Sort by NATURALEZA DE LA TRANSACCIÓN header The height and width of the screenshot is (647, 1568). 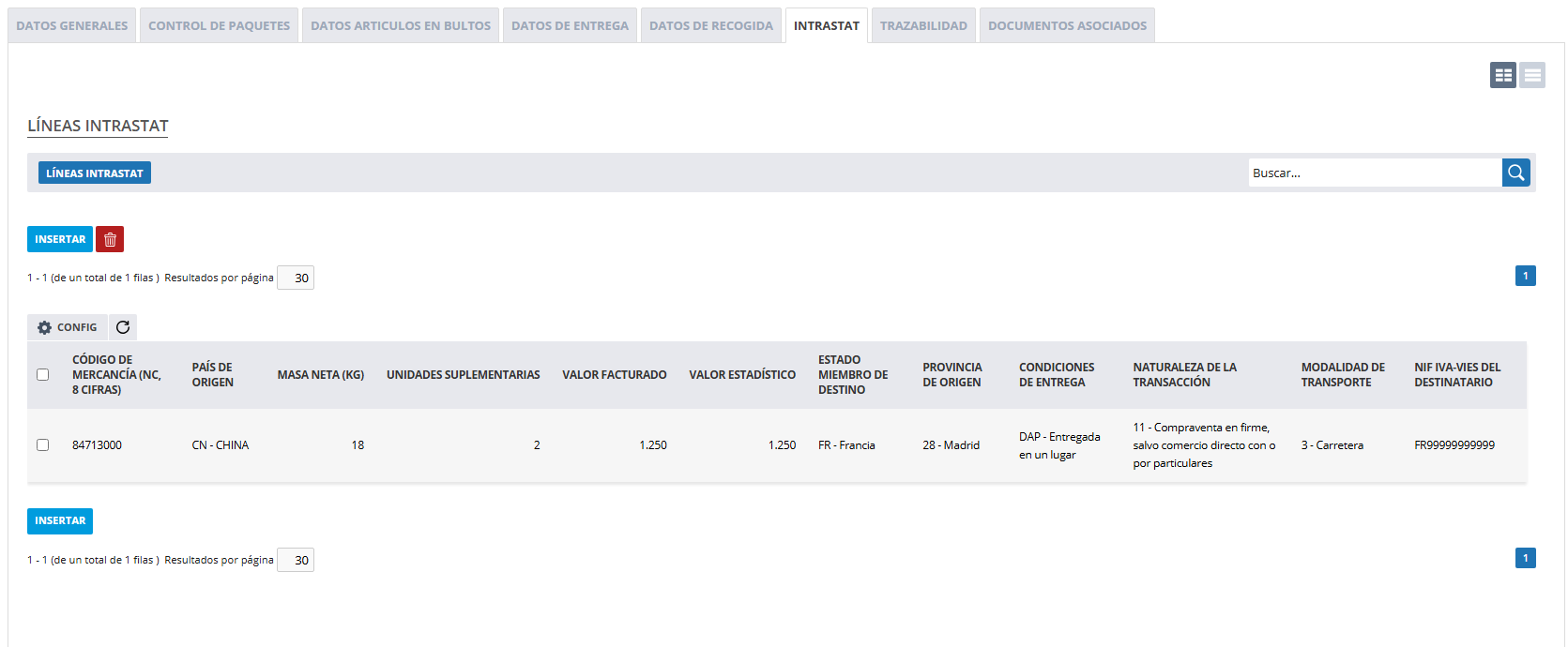(1185, 375)
